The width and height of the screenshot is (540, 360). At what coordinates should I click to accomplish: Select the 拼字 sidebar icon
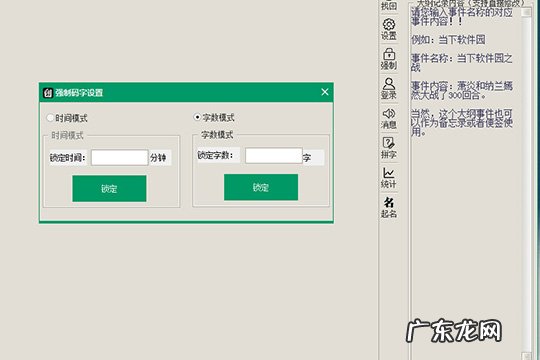(389, 148)
